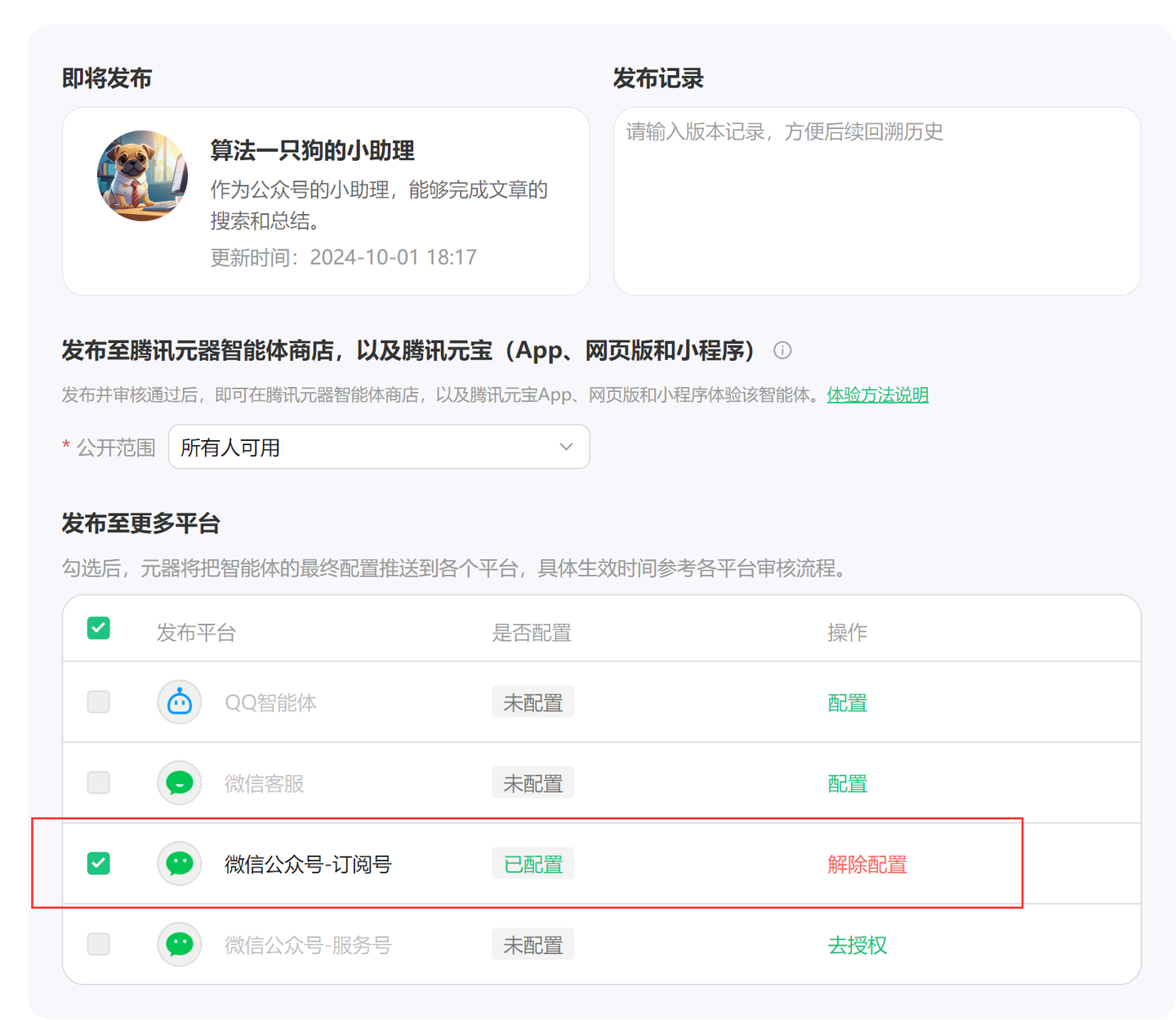Image resolution: width=1176 pixels, height=1020 pixels.
Task: Check the QQ智能体 row checkbox
Action: click(99, 702)
